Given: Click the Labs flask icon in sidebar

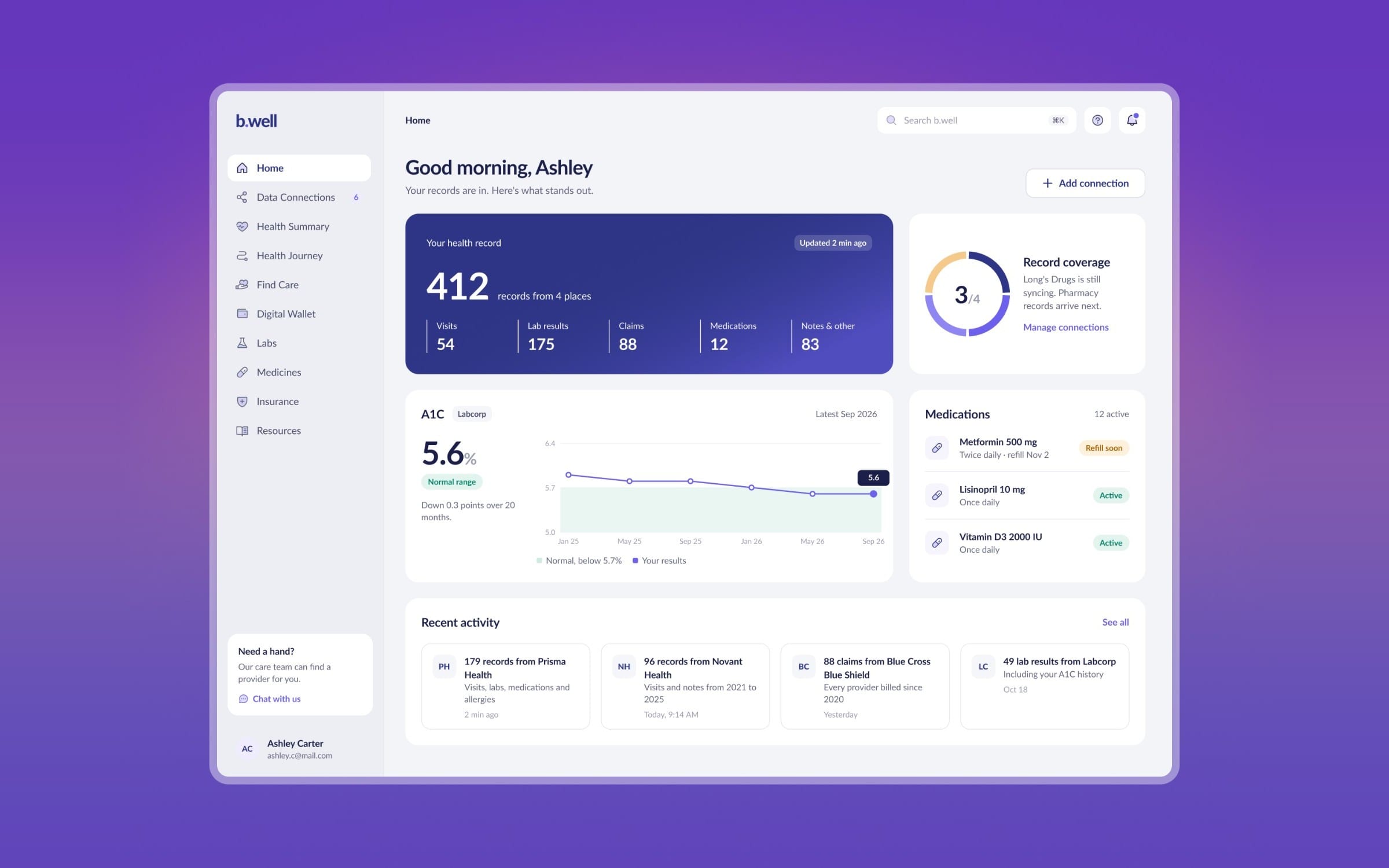Looking at the screenshot, I should (242, 343).
